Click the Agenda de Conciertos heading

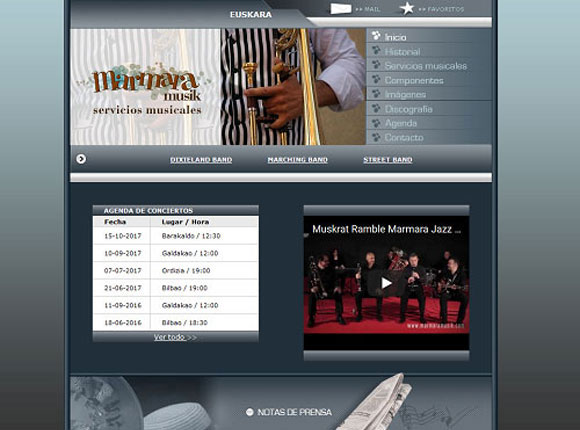[x=148, y=211]
